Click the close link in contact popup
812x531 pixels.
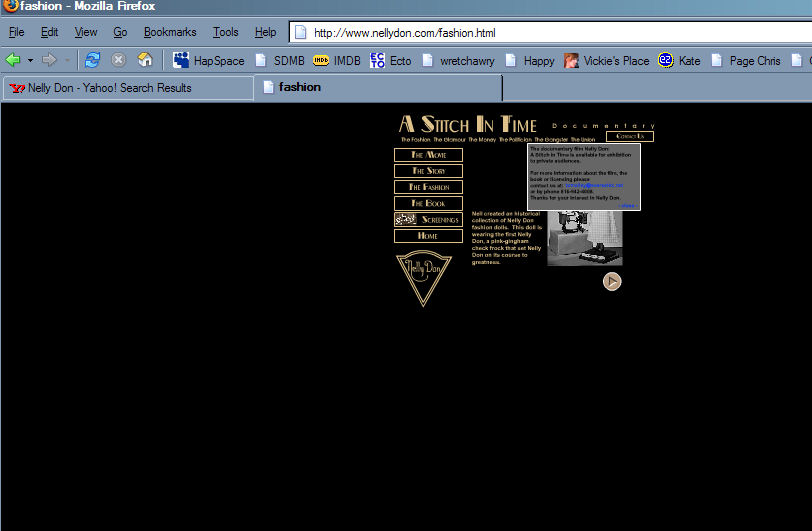pyautogui.click(x=627, y=206)
